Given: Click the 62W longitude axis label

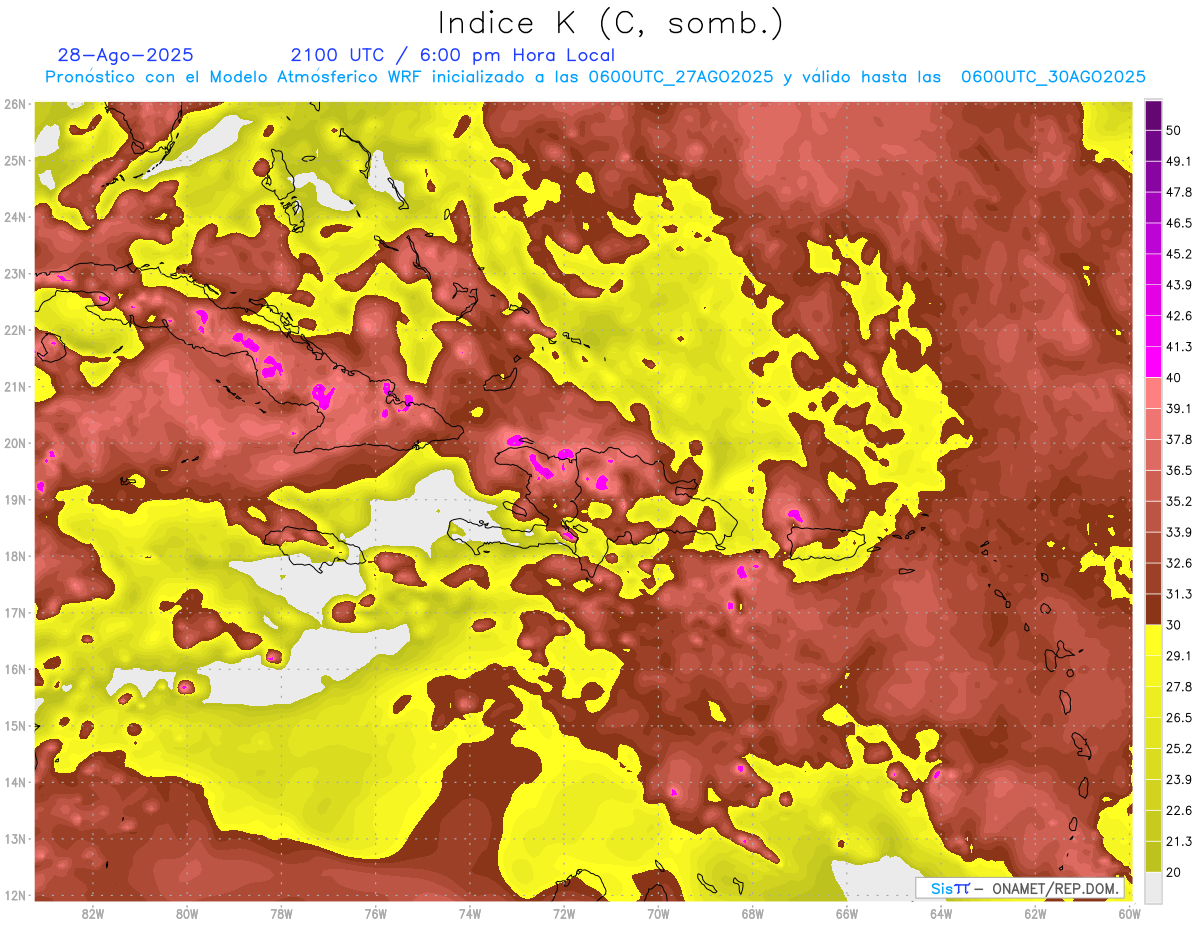Looking at the screenshot, I should click(x=1035, y=913).
